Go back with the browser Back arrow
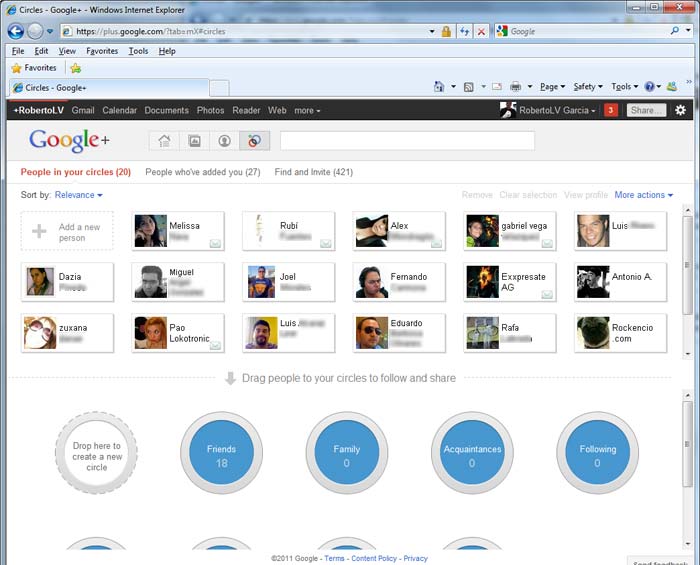700x565 pixels. [16, 31]
